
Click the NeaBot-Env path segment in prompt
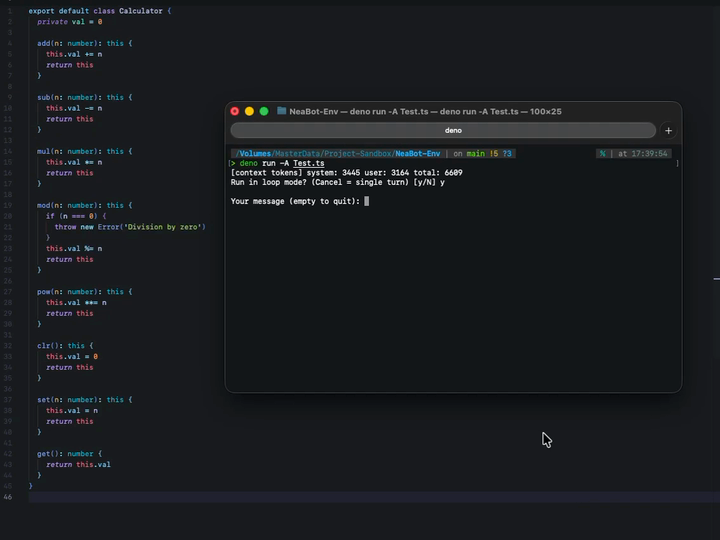(x=417, y=154)
